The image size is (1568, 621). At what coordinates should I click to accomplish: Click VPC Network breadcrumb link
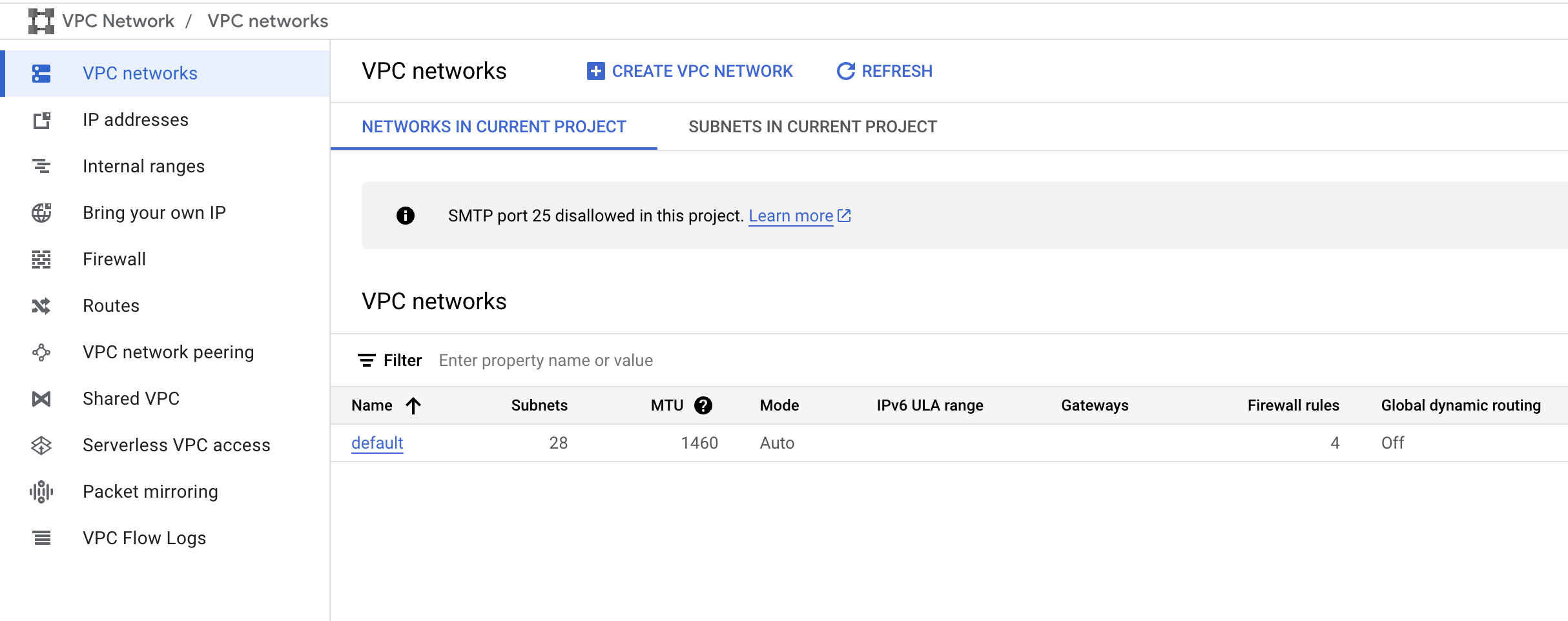(x=118, y=21)
